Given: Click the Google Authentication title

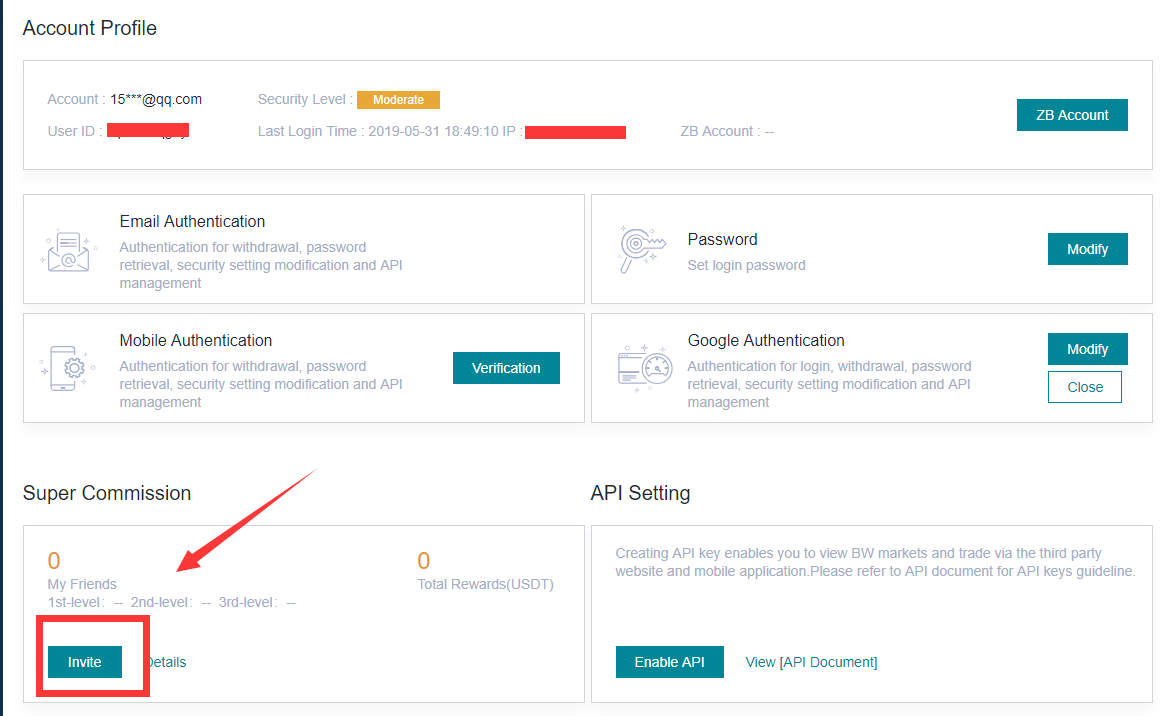Looking at the screenshot, I should pos(766,340).
